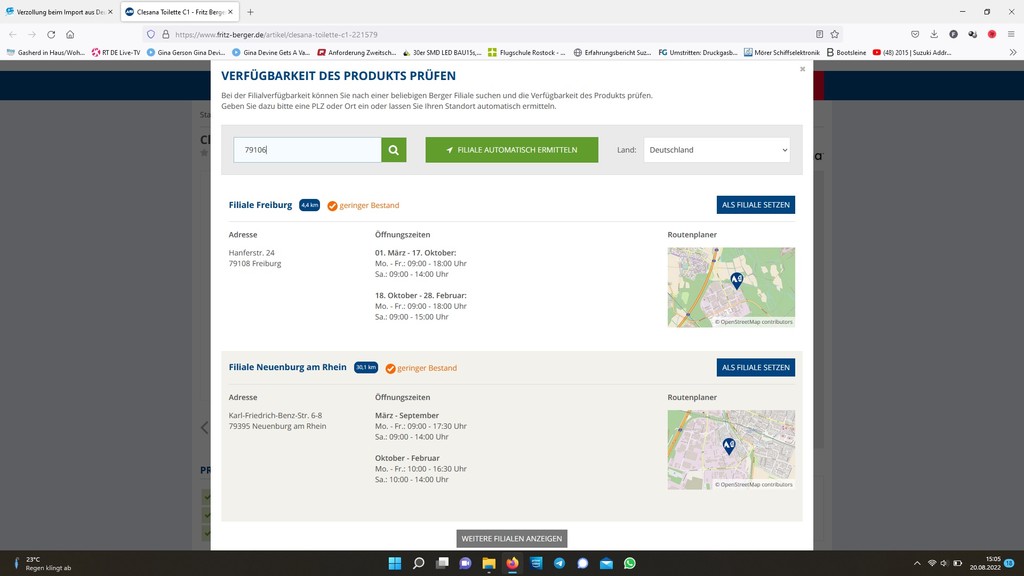Screen dimensions: 1024x576
Task: Click Filiale Neuenburg am Rhein heading
Action: pos(287,367)
